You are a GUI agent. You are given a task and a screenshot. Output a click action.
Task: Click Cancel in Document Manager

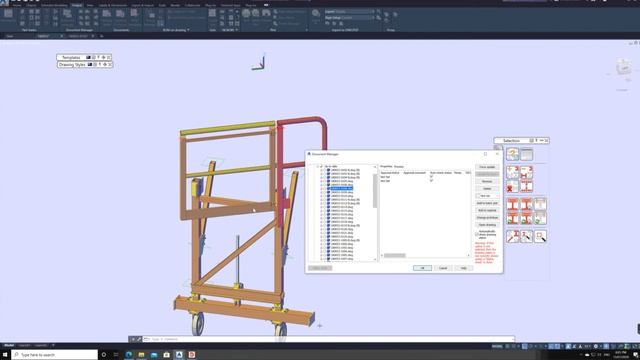(x=443, y=268)
